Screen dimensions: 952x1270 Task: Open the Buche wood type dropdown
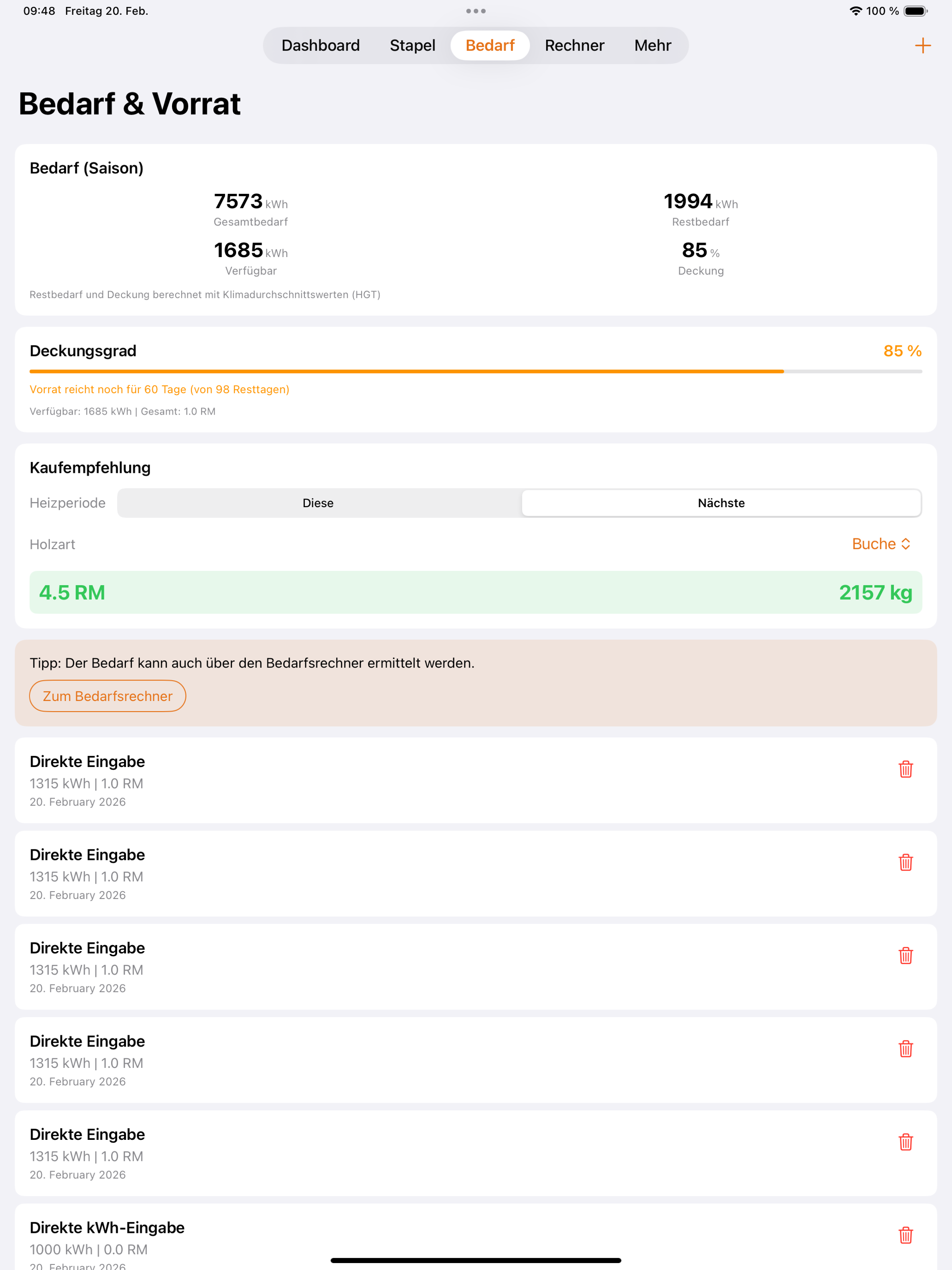coord(881,544)
